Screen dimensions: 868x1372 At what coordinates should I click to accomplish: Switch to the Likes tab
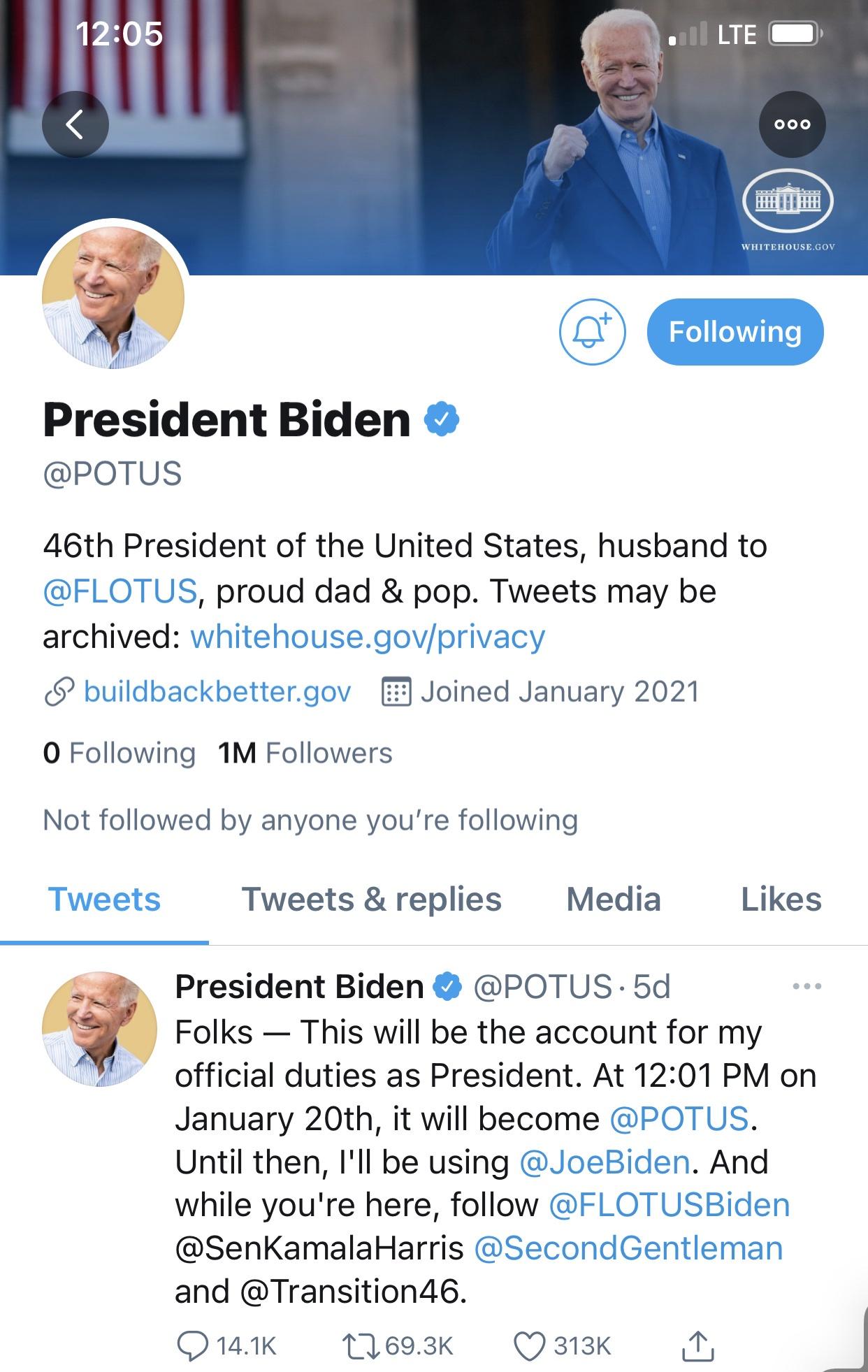tap(781, 900)
